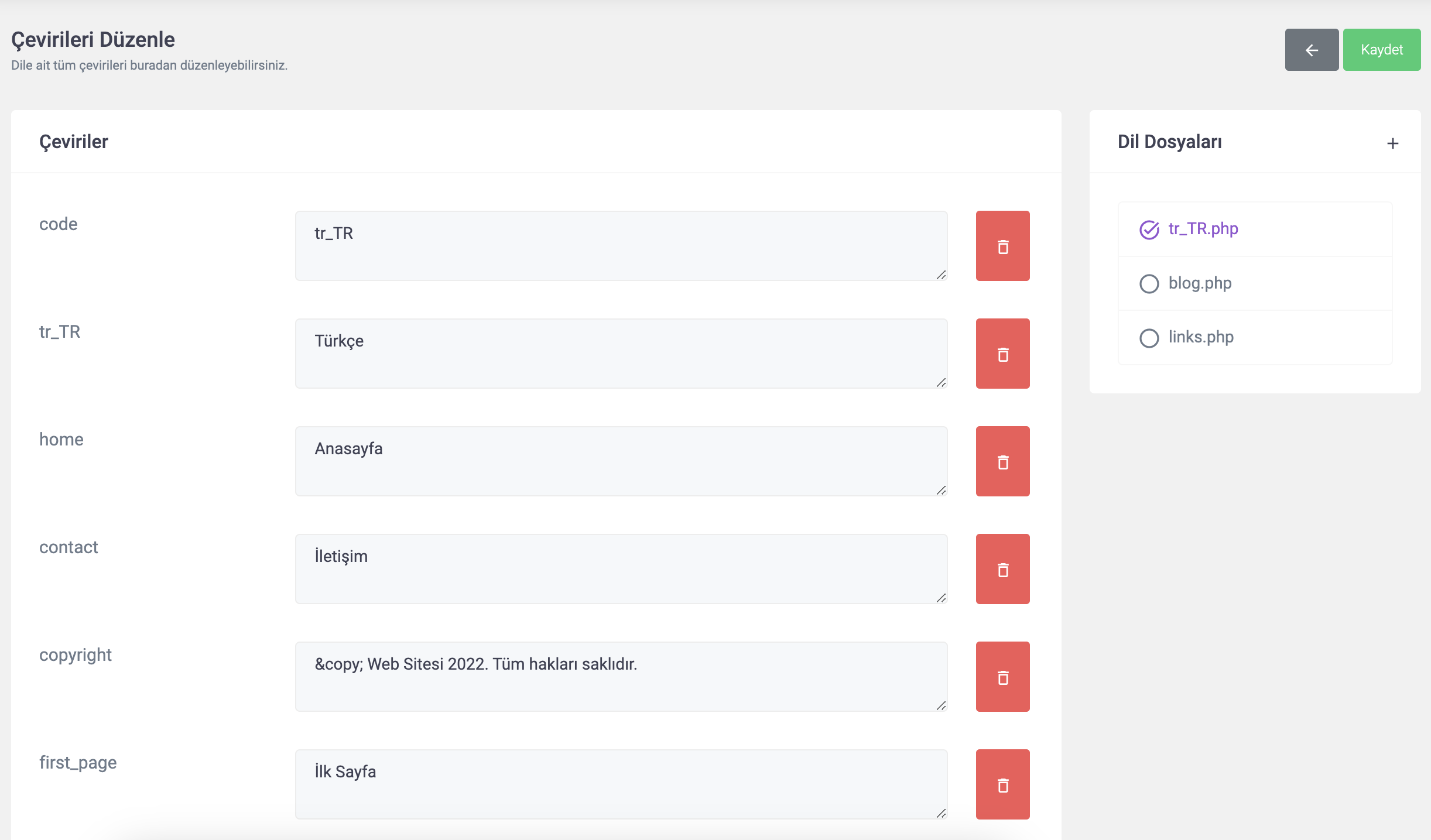Click the 'Çevirileri Düzenle' page title
The image size is (1431, 840).
tap(93, 39)
